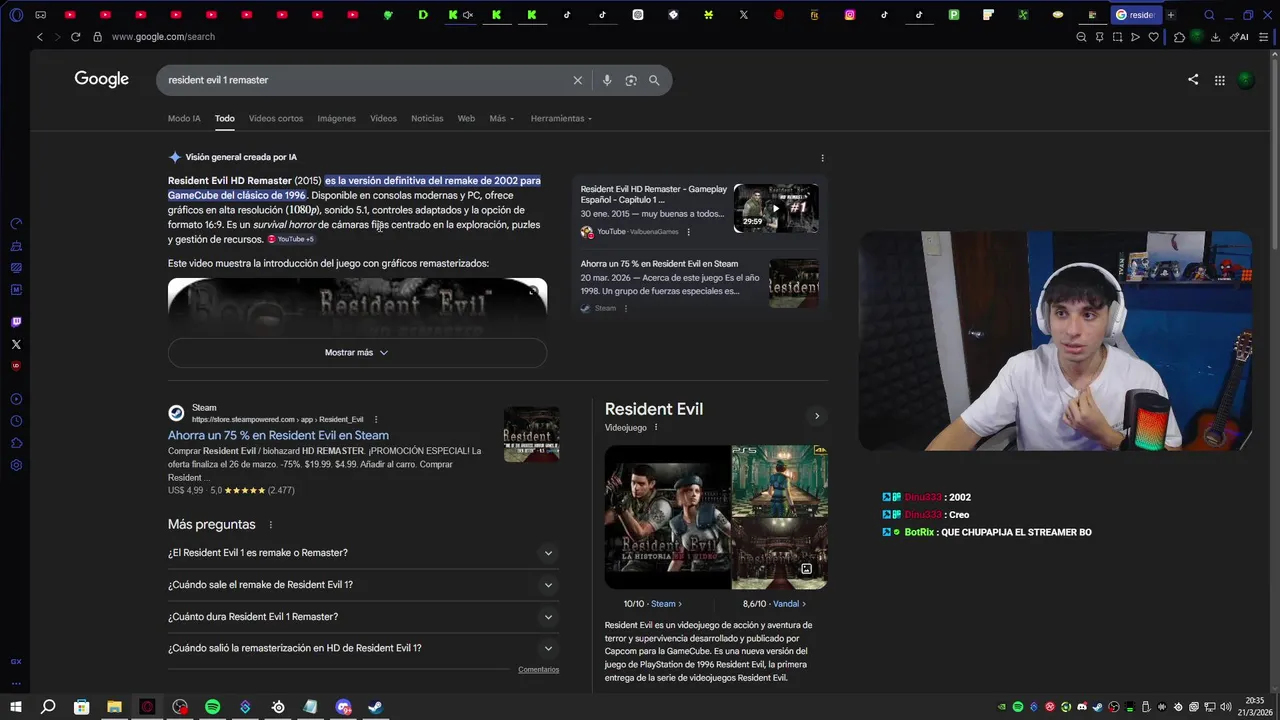The image size is (1280, 720).
Task: Reload the page with the refresh icon
Action: [75, 37]
